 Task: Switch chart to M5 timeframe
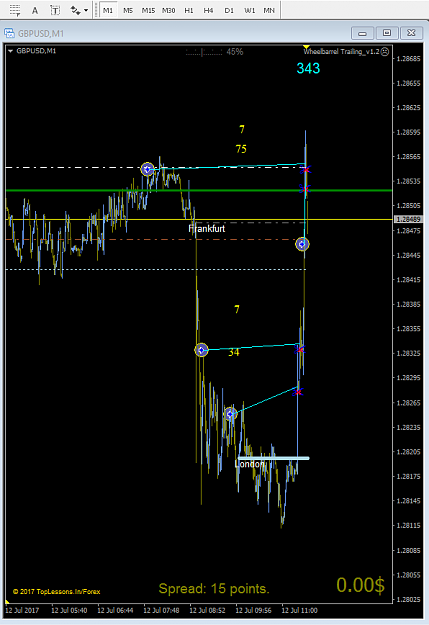[x=128, y=10]
